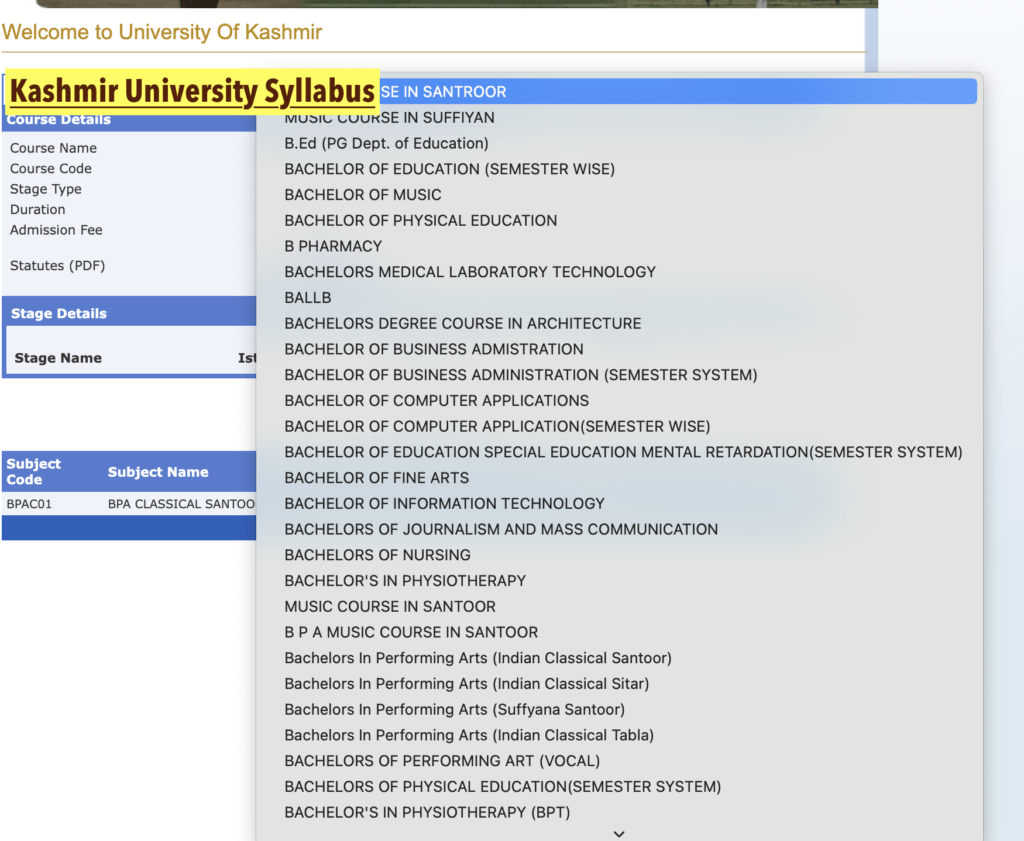Pick Performing Arts (Suffyana Santoor)
The image size is (1024, 841).
point(618,709)
